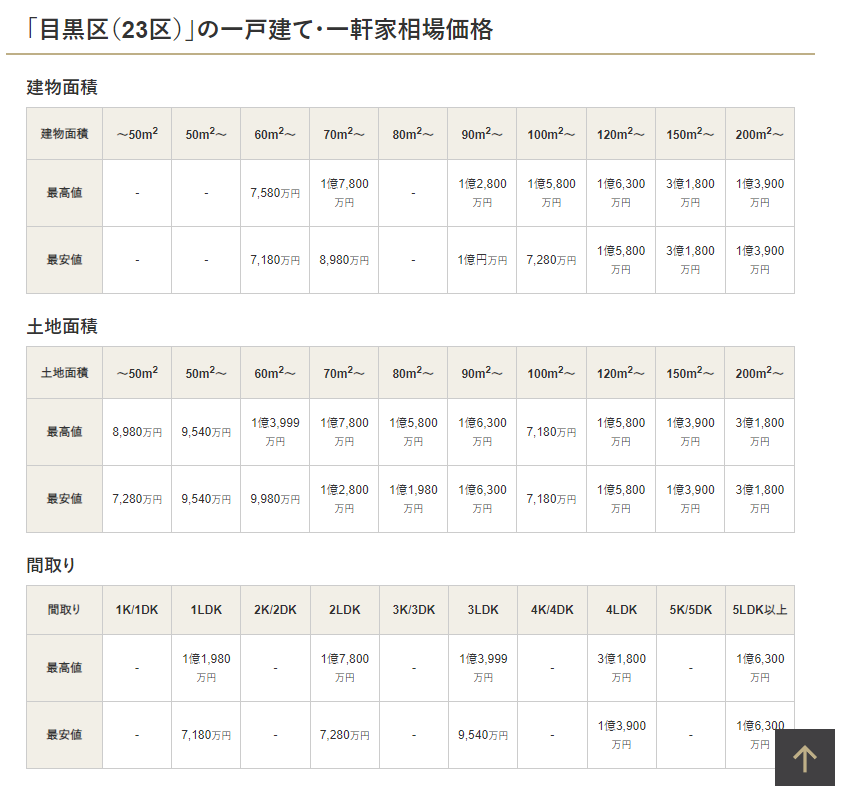Click the ～50m² header in 建物面積 table
The image size is (852, 786).
coord(137,134)
